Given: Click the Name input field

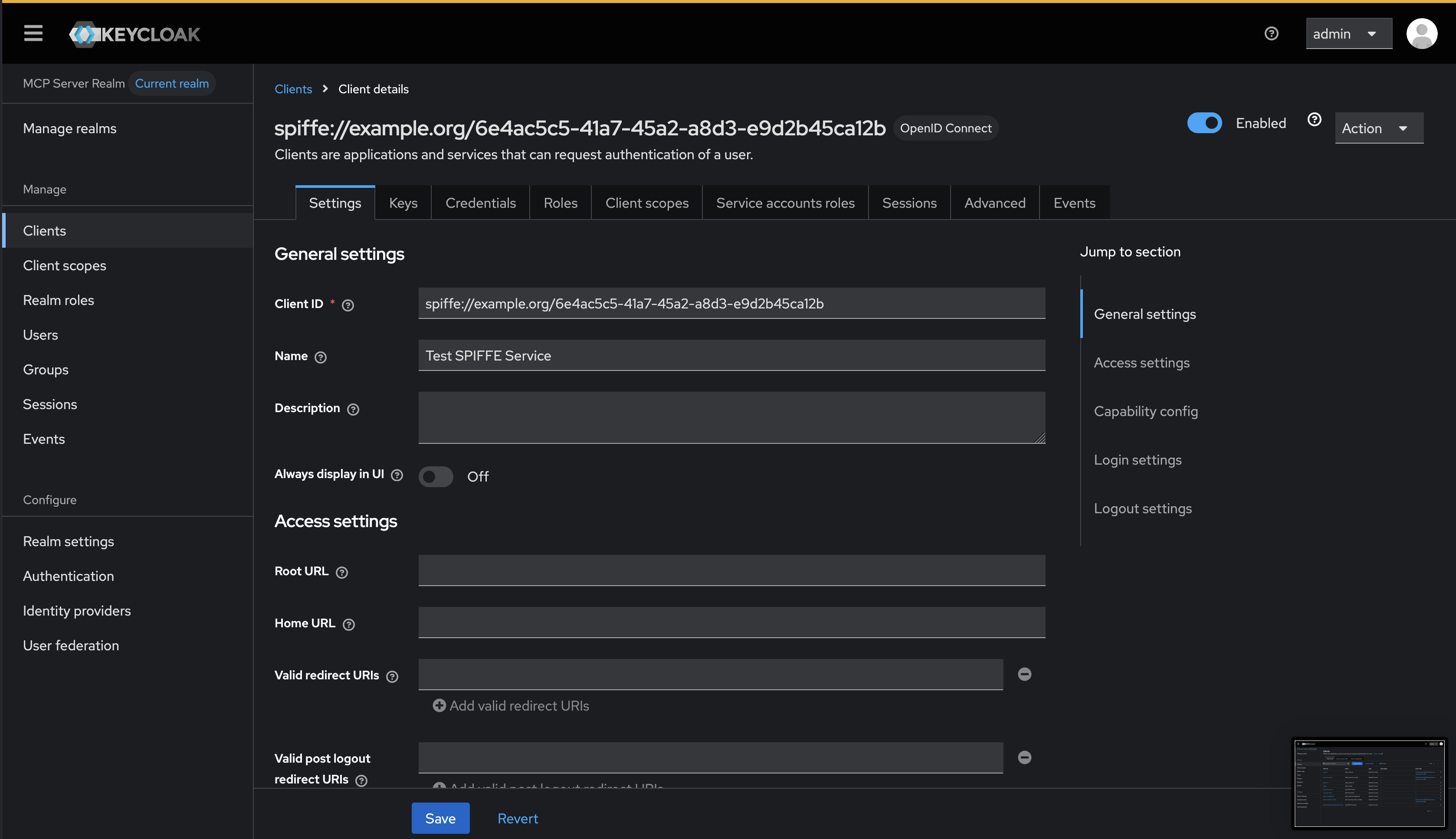Looking at the screenshot, I should (731, 356).
